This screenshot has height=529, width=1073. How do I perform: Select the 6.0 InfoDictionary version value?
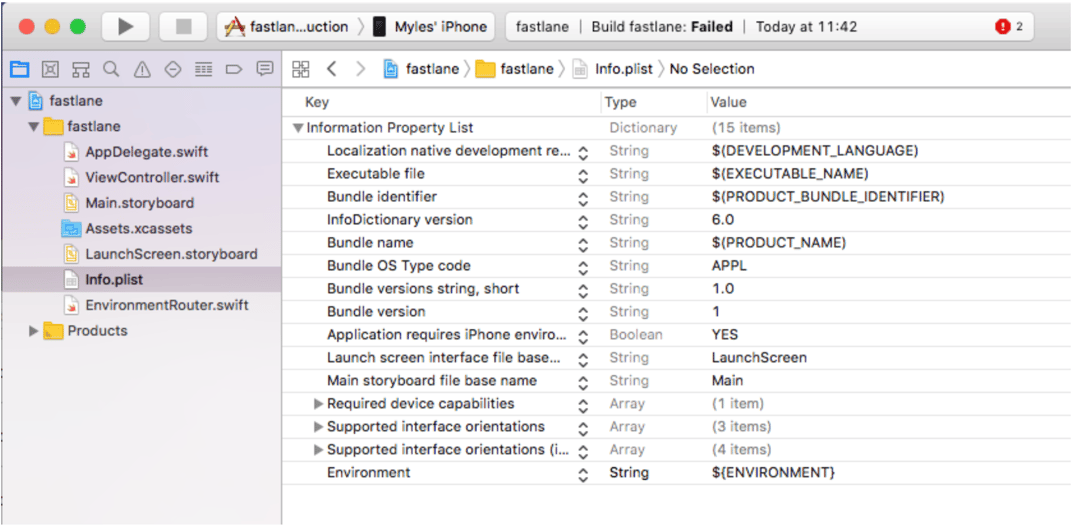click(723, 220)
